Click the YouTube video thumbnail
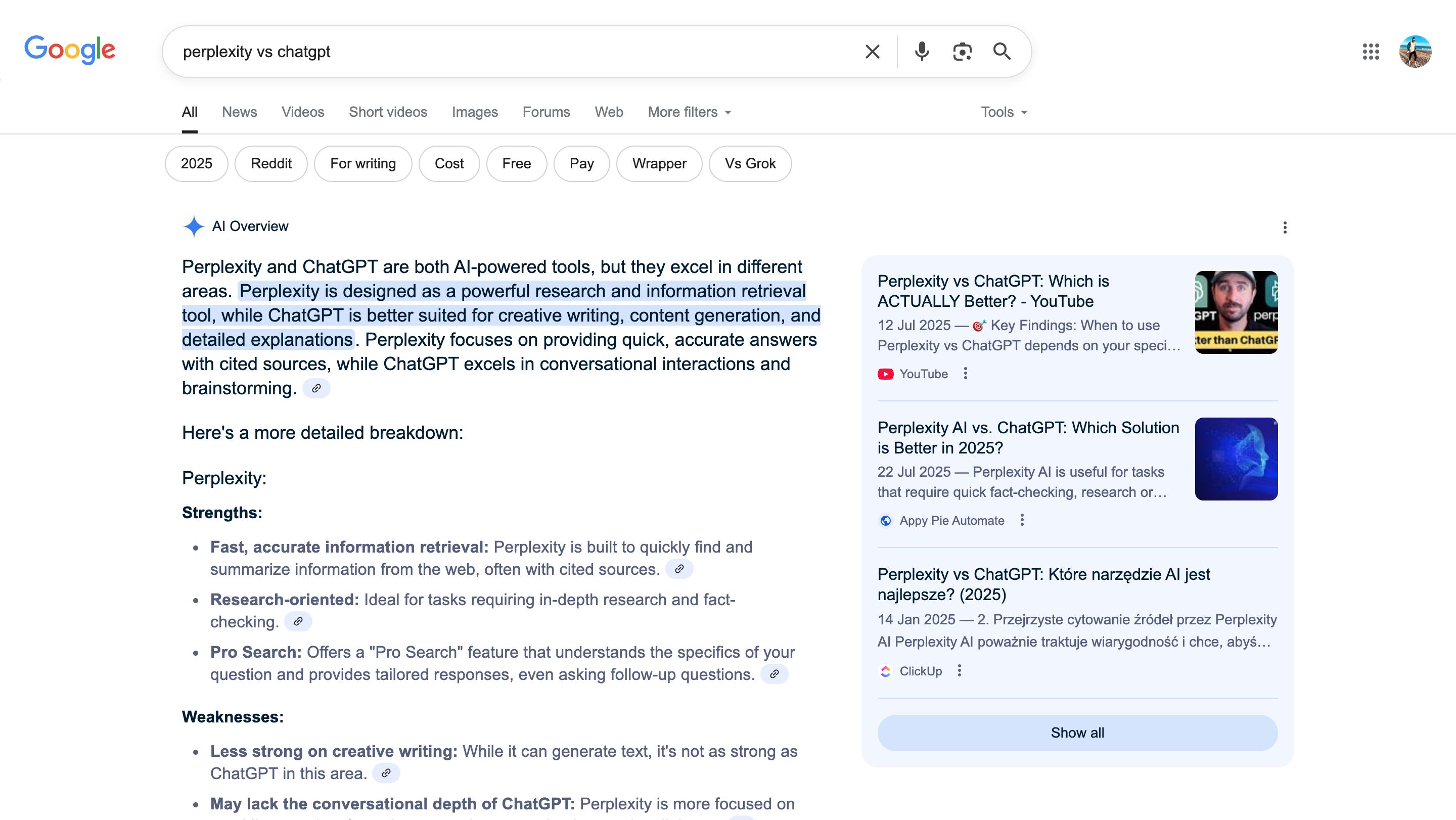The width and height of the screenshot is (1456, 820). coord(1236,312)
